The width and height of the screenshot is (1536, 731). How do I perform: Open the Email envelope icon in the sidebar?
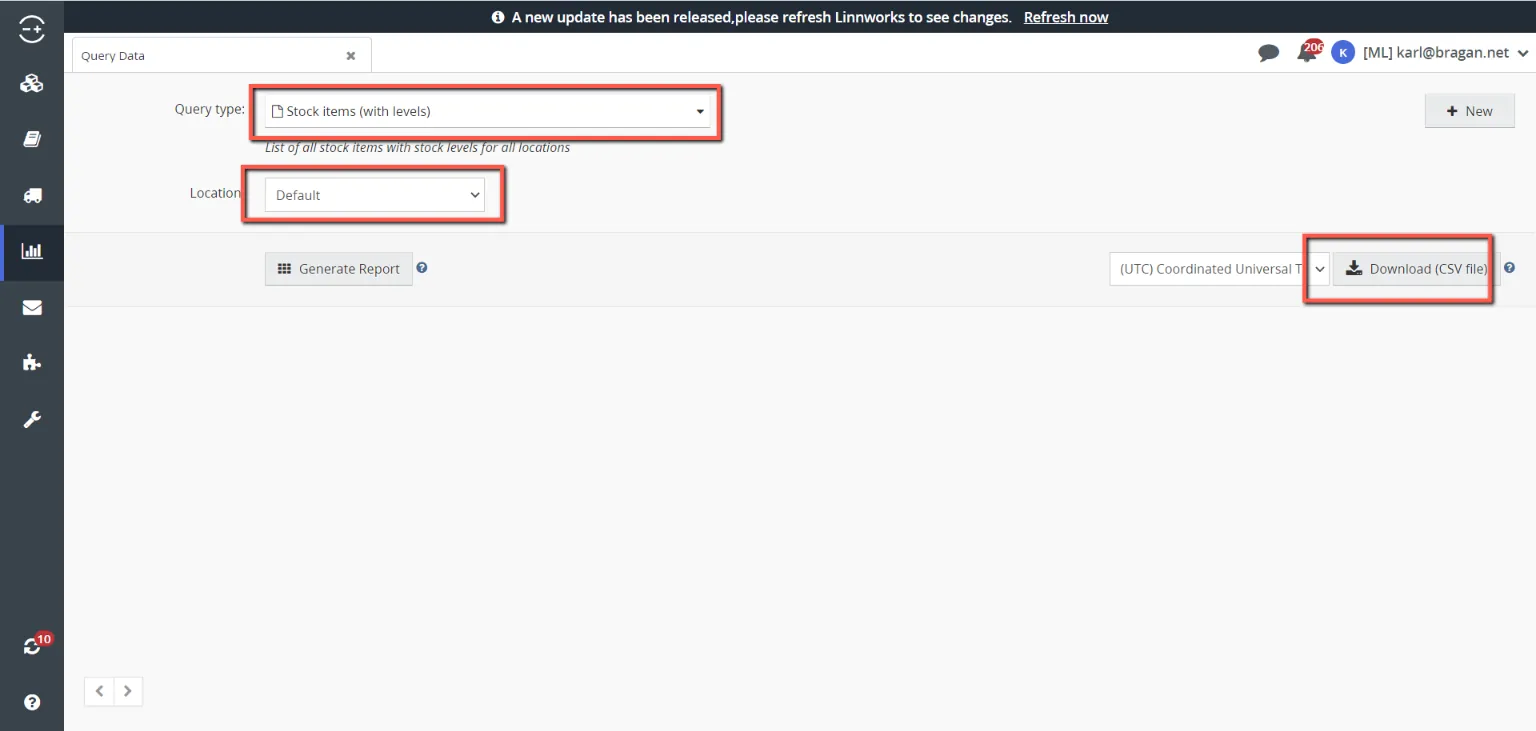(x=32, y=307)
